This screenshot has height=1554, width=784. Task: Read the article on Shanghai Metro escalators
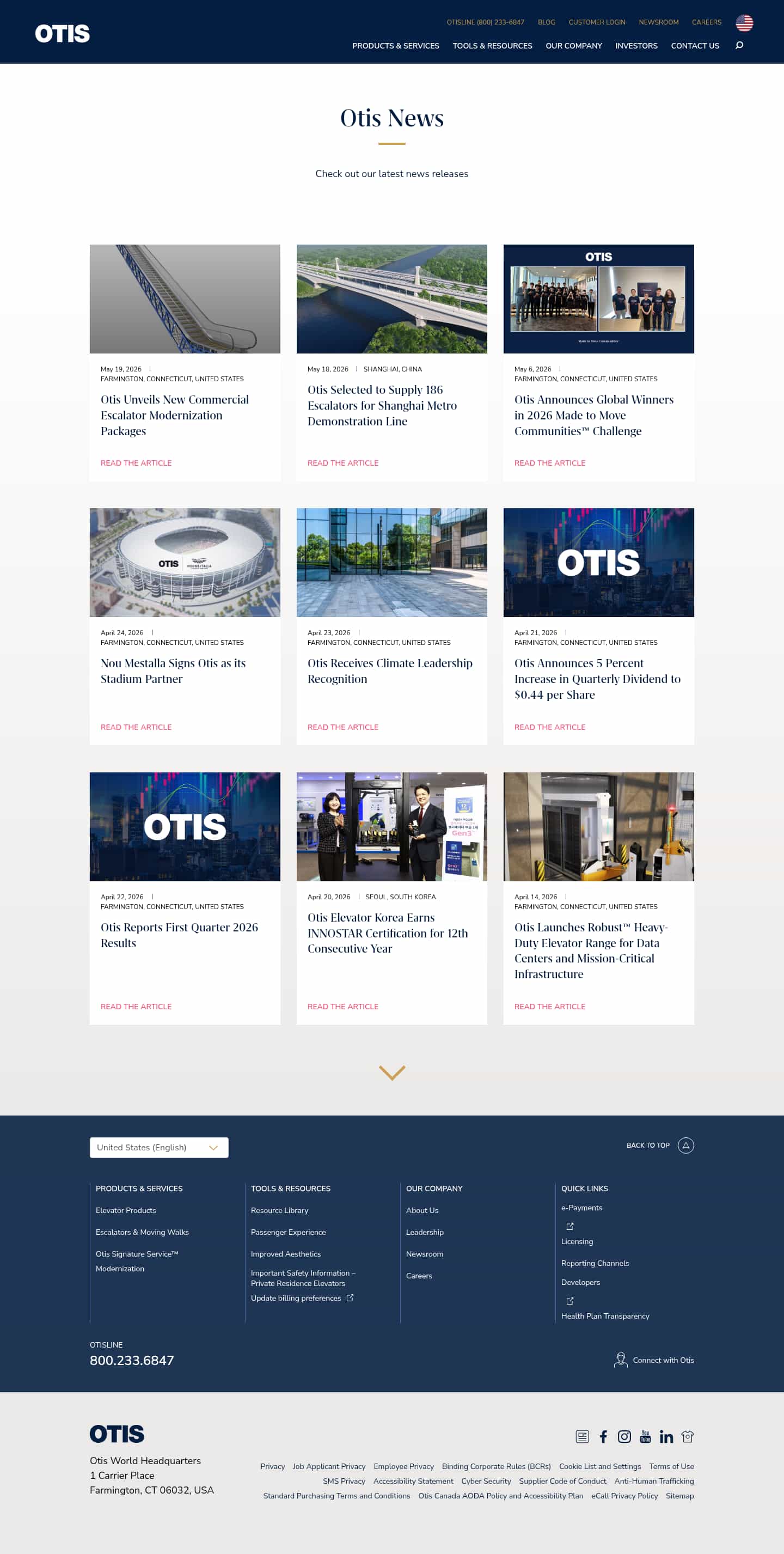pyautogui.click(x=343, y=464)
